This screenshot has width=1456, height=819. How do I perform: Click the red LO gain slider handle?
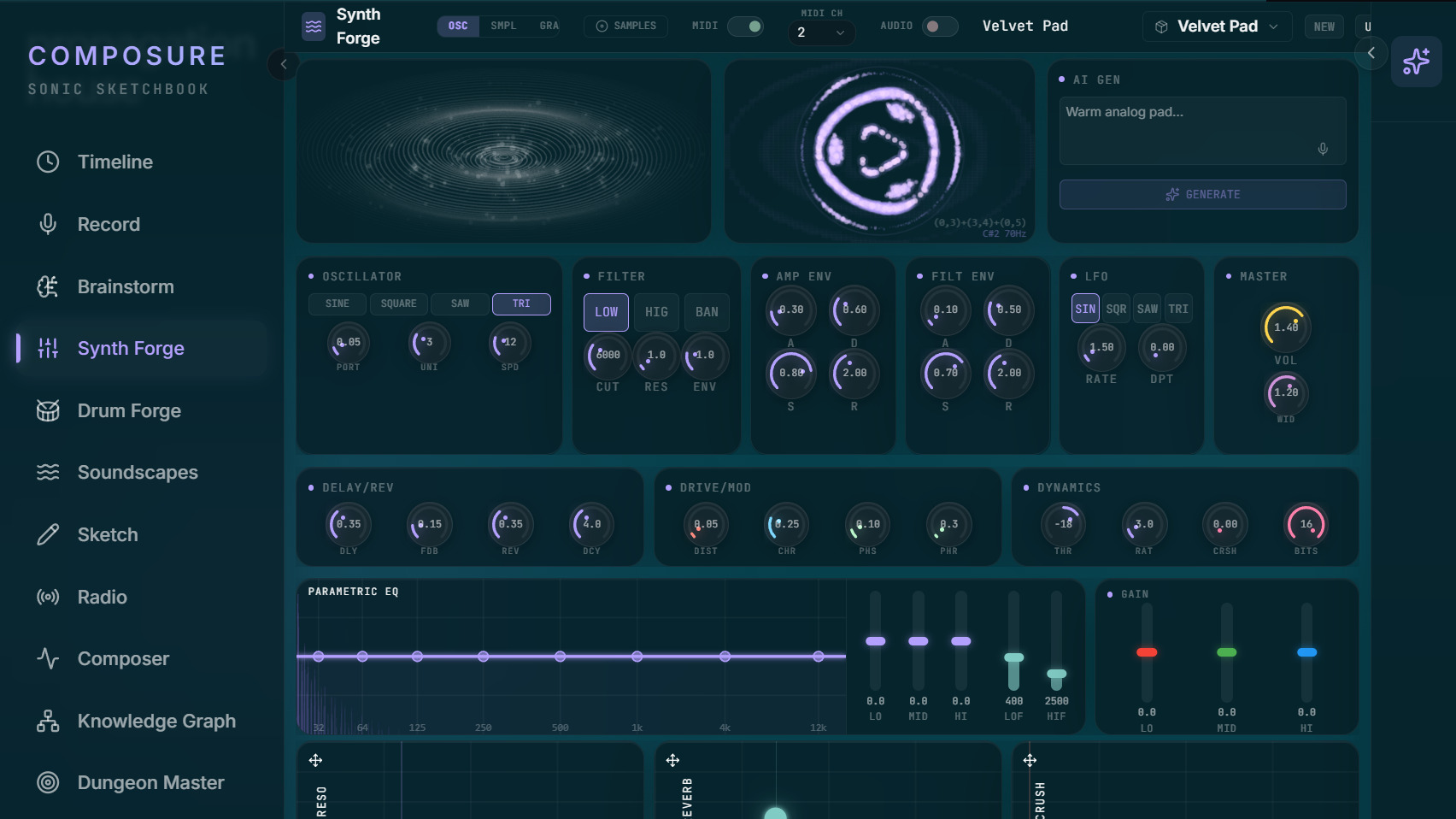pos(1147,652)
